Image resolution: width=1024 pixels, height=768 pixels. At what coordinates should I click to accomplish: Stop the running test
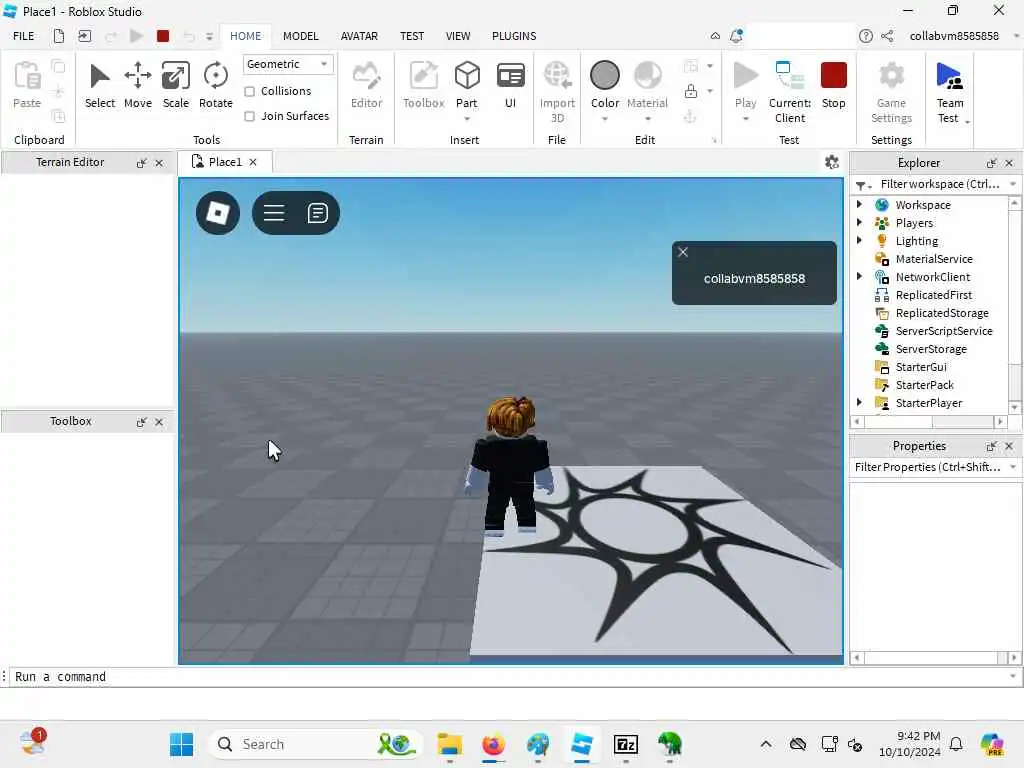click(833, 85)
